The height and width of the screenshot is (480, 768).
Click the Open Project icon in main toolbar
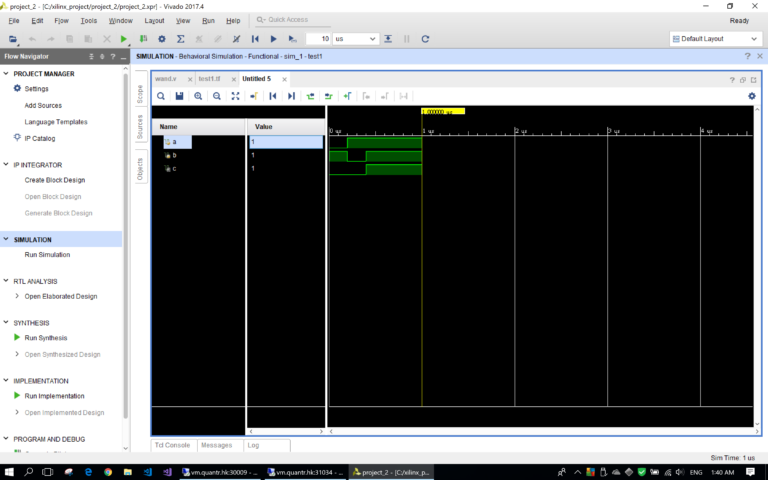pos(13,39)
